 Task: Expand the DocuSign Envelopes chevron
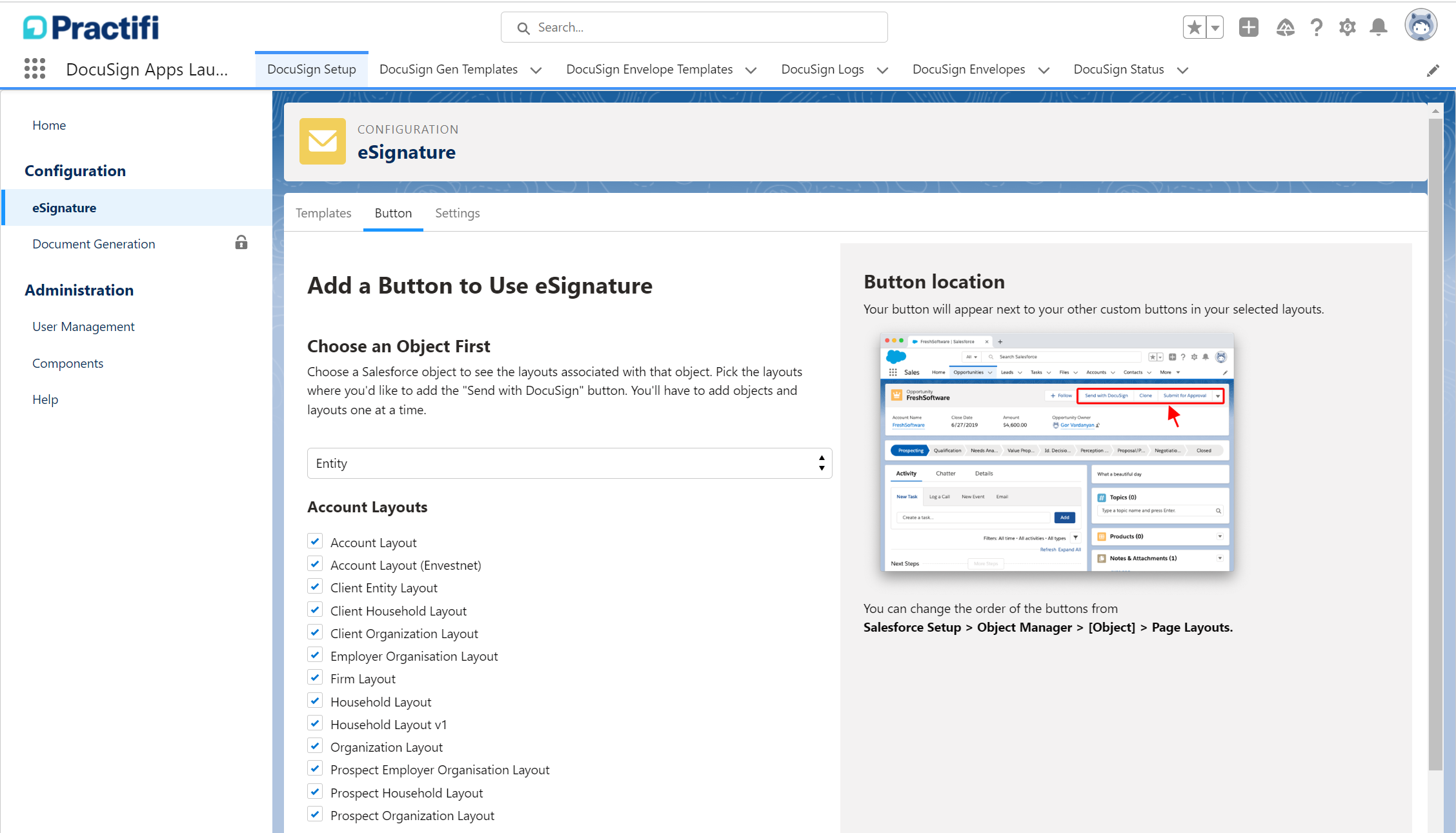pyautogui.click(x=1044, y=70)
